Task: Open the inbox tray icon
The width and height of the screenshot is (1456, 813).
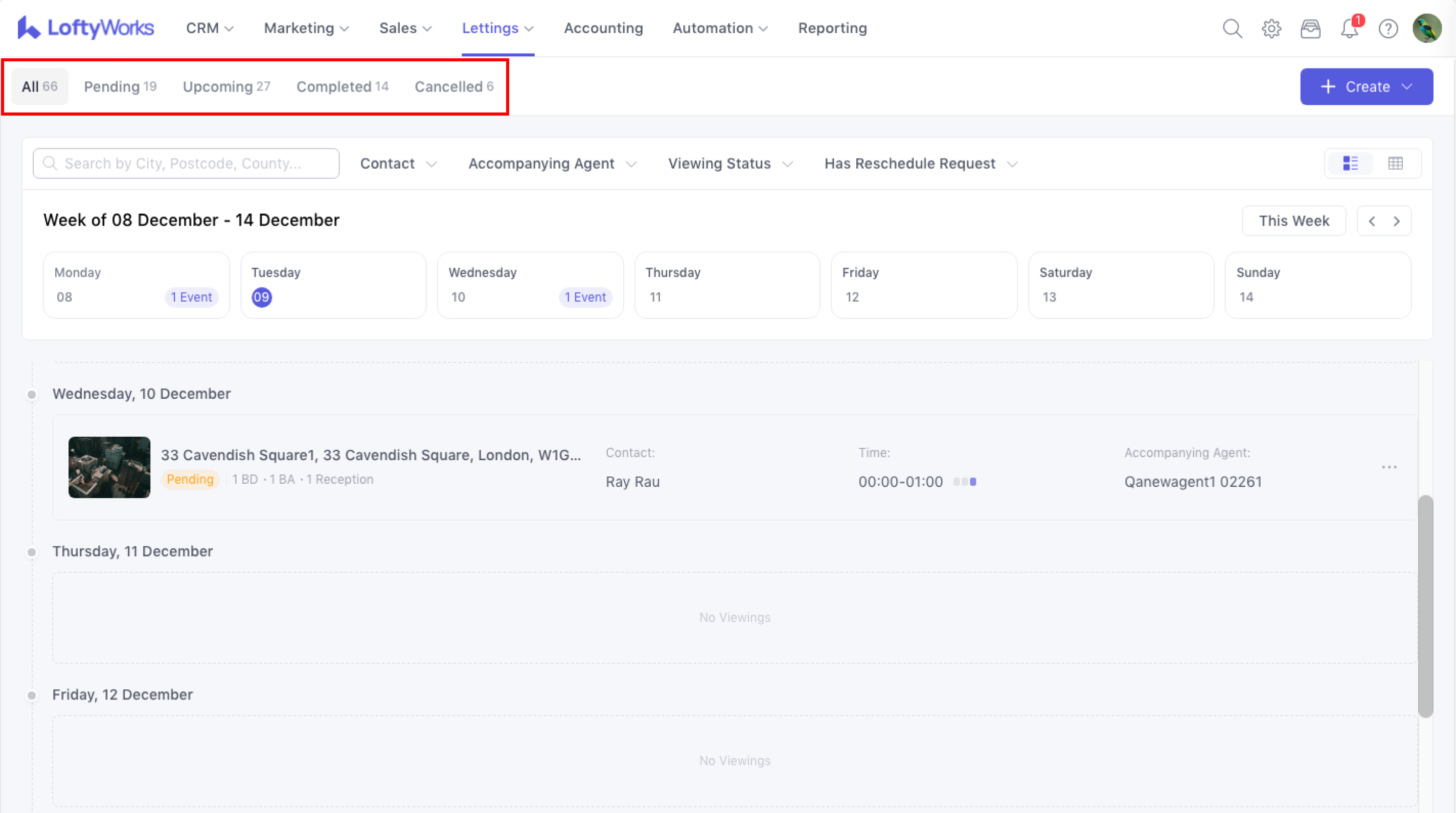Action: click(x=1310, y=28)
